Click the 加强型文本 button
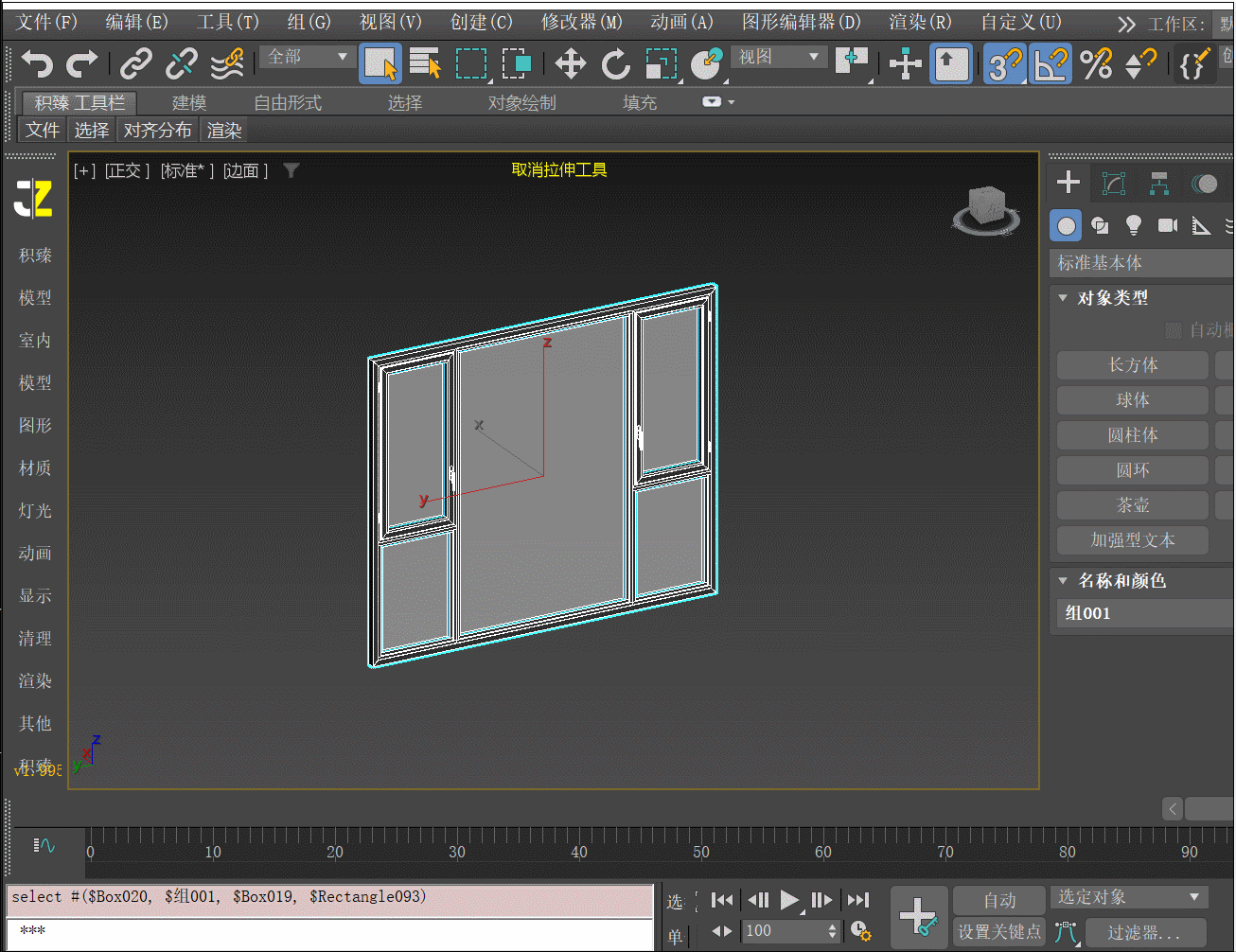This screenshot has width=1236, height=952. click(x=1133, y=540)
